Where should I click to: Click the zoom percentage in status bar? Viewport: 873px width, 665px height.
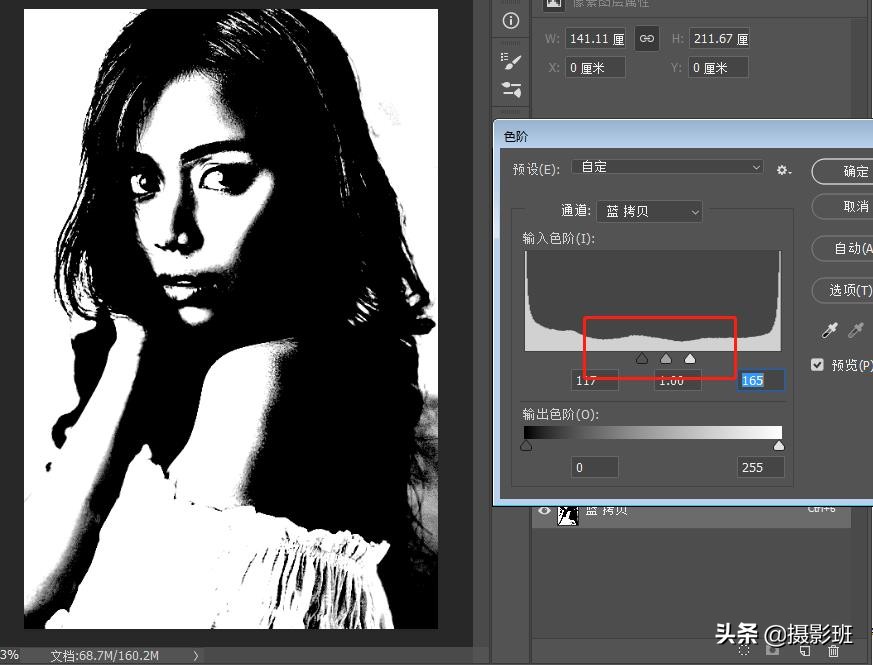coord(9,655)
